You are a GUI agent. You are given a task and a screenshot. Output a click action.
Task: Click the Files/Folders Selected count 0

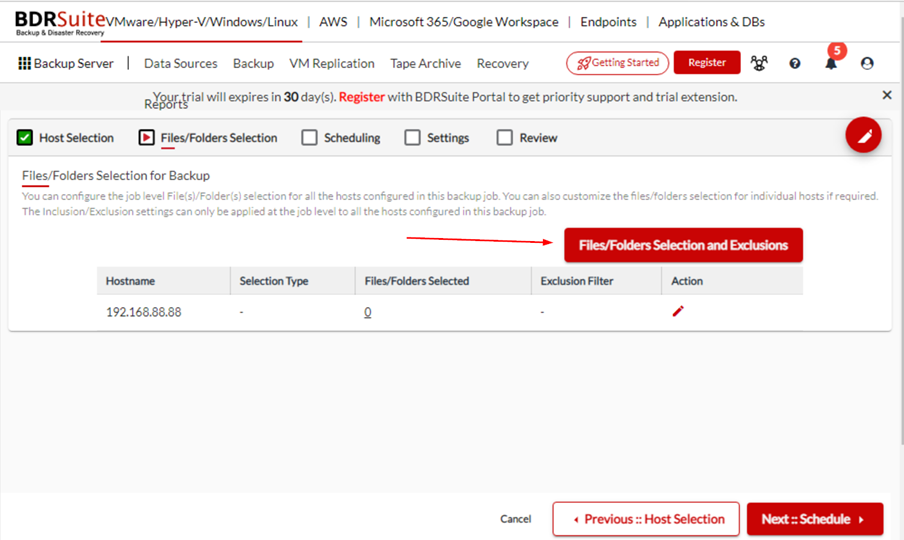[x=367, y=312]
